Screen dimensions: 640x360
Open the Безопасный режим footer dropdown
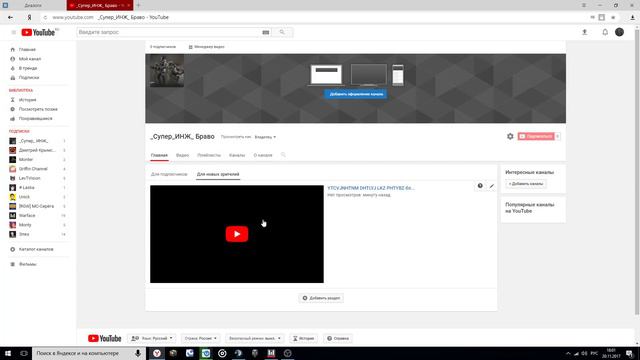pyautogui.click(x=254, y=338)
